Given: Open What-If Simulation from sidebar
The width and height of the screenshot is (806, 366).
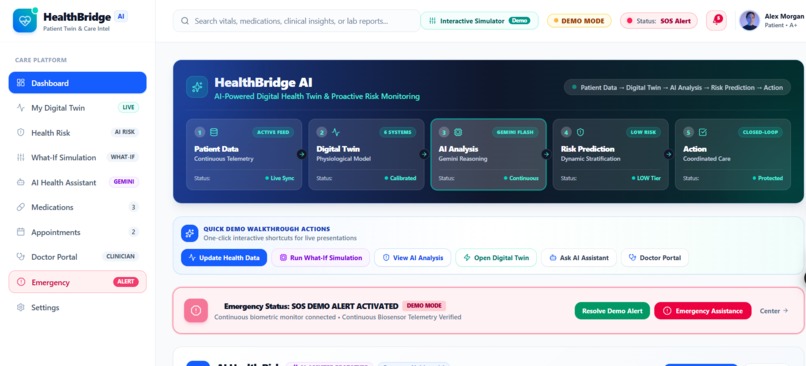Looking at the screenshot, I should tap(78, 157).
